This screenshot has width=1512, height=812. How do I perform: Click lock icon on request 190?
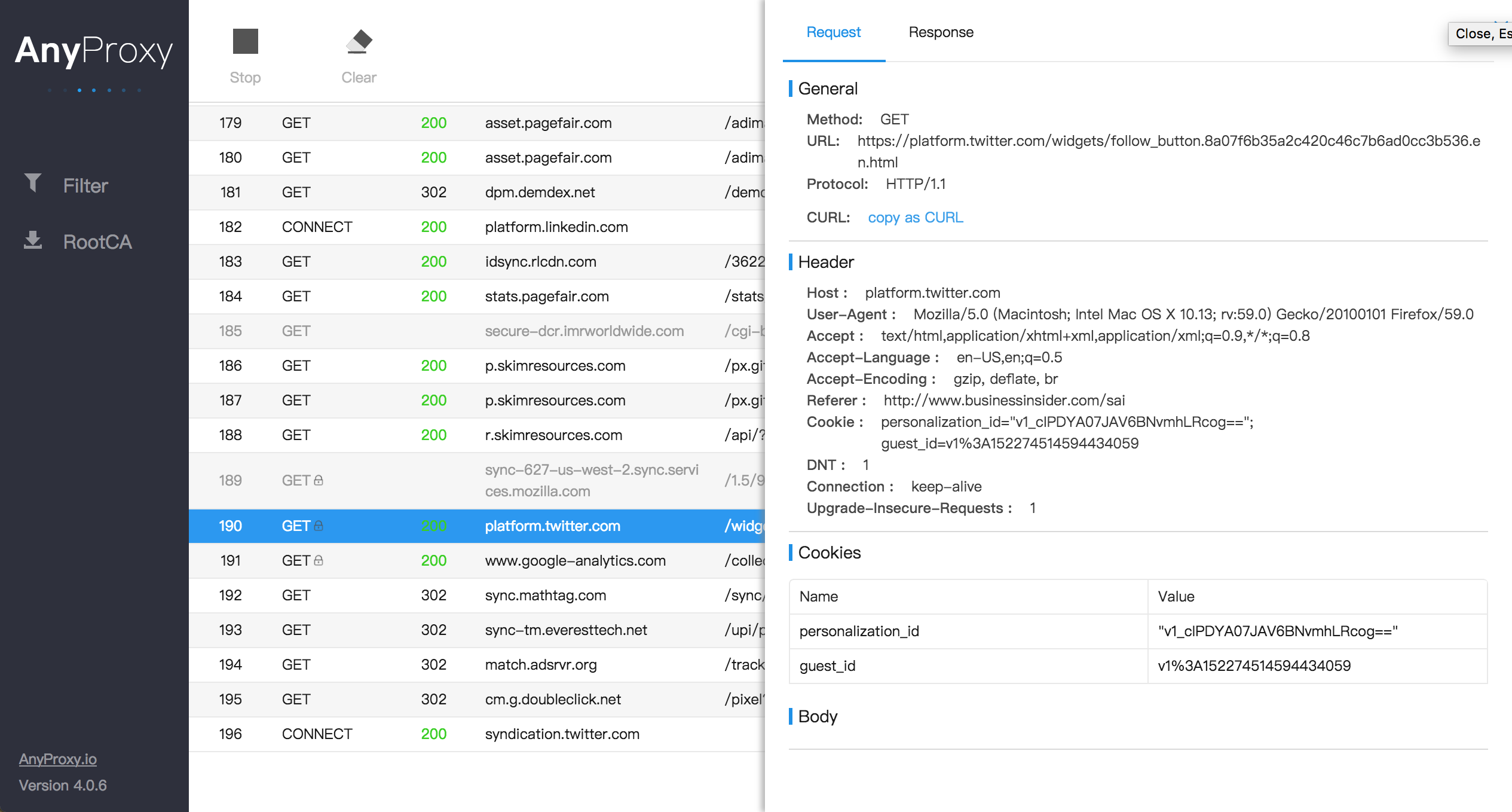(319, 526)
